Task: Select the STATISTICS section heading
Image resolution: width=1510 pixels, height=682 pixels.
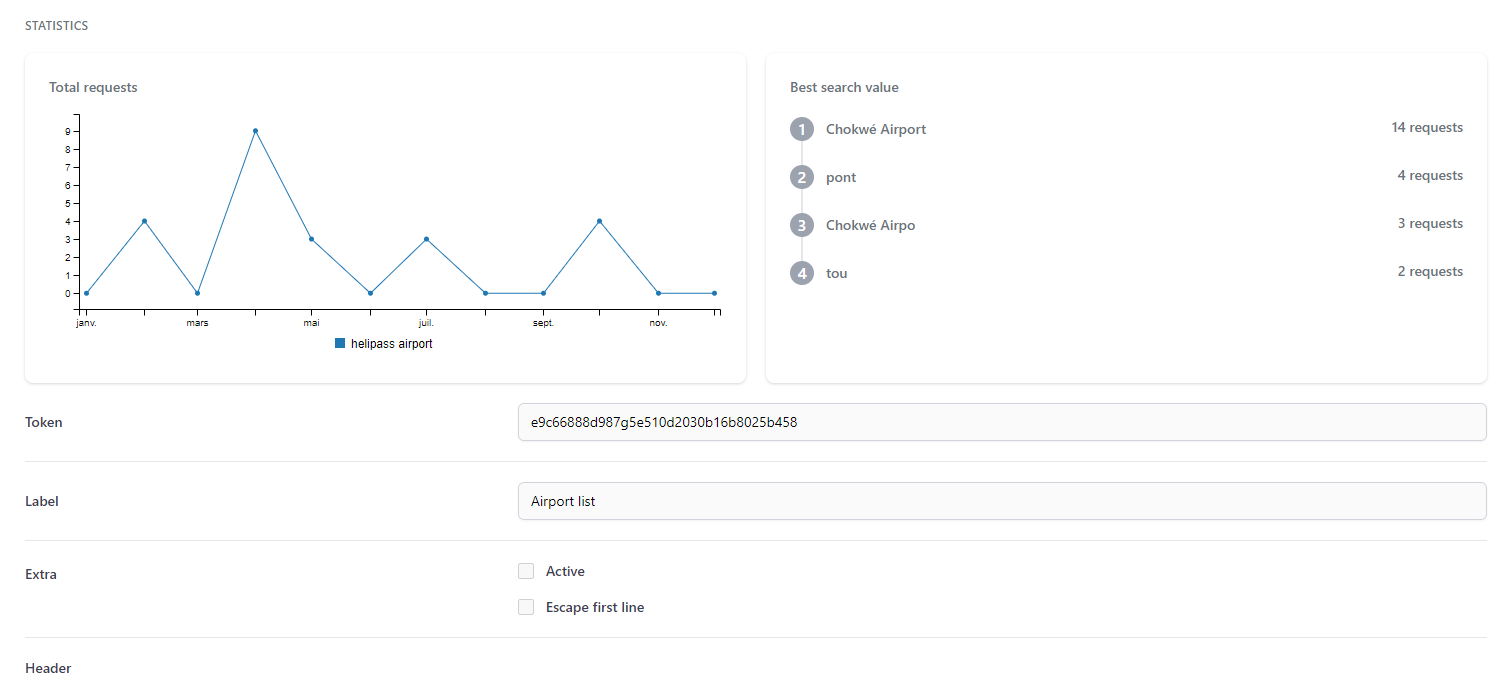Action: pos(56,25)
